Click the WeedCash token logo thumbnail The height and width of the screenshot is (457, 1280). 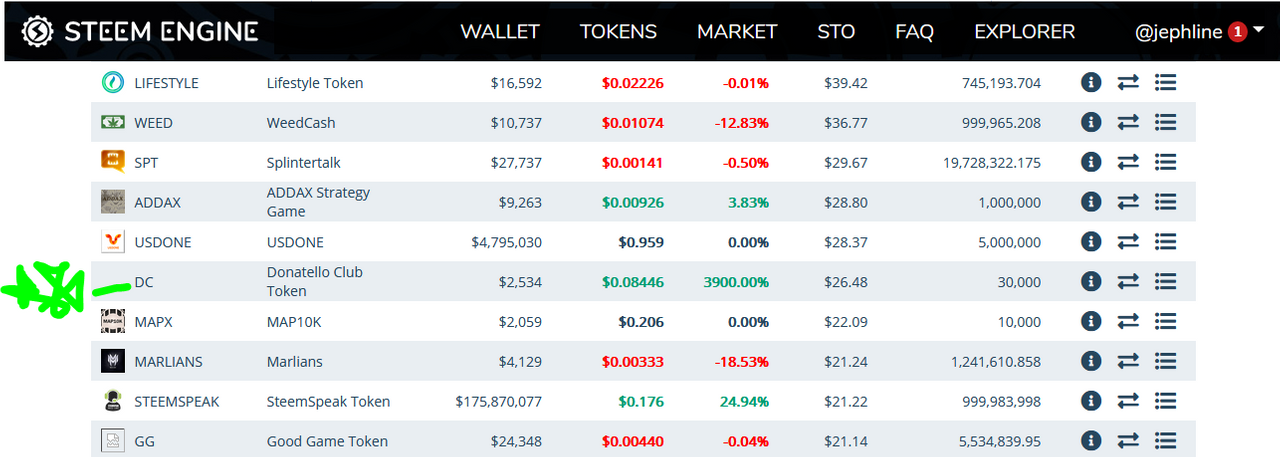pos(112,122)
